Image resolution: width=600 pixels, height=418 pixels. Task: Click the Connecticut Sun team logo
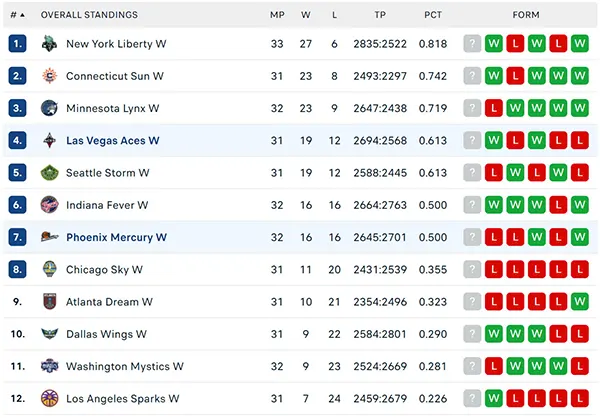pyautogui.click(x=49, y=76)
